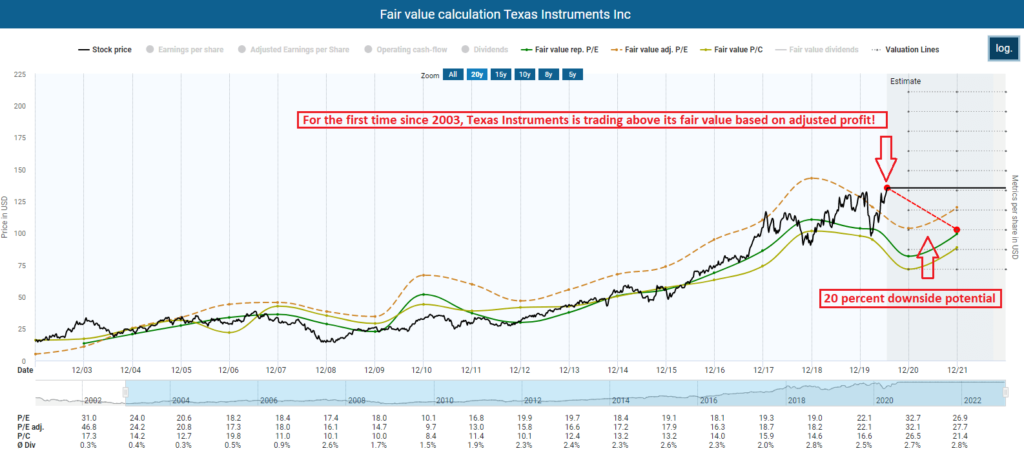
Task: Click the 12/03 axis date label
Action: point(83,370)
